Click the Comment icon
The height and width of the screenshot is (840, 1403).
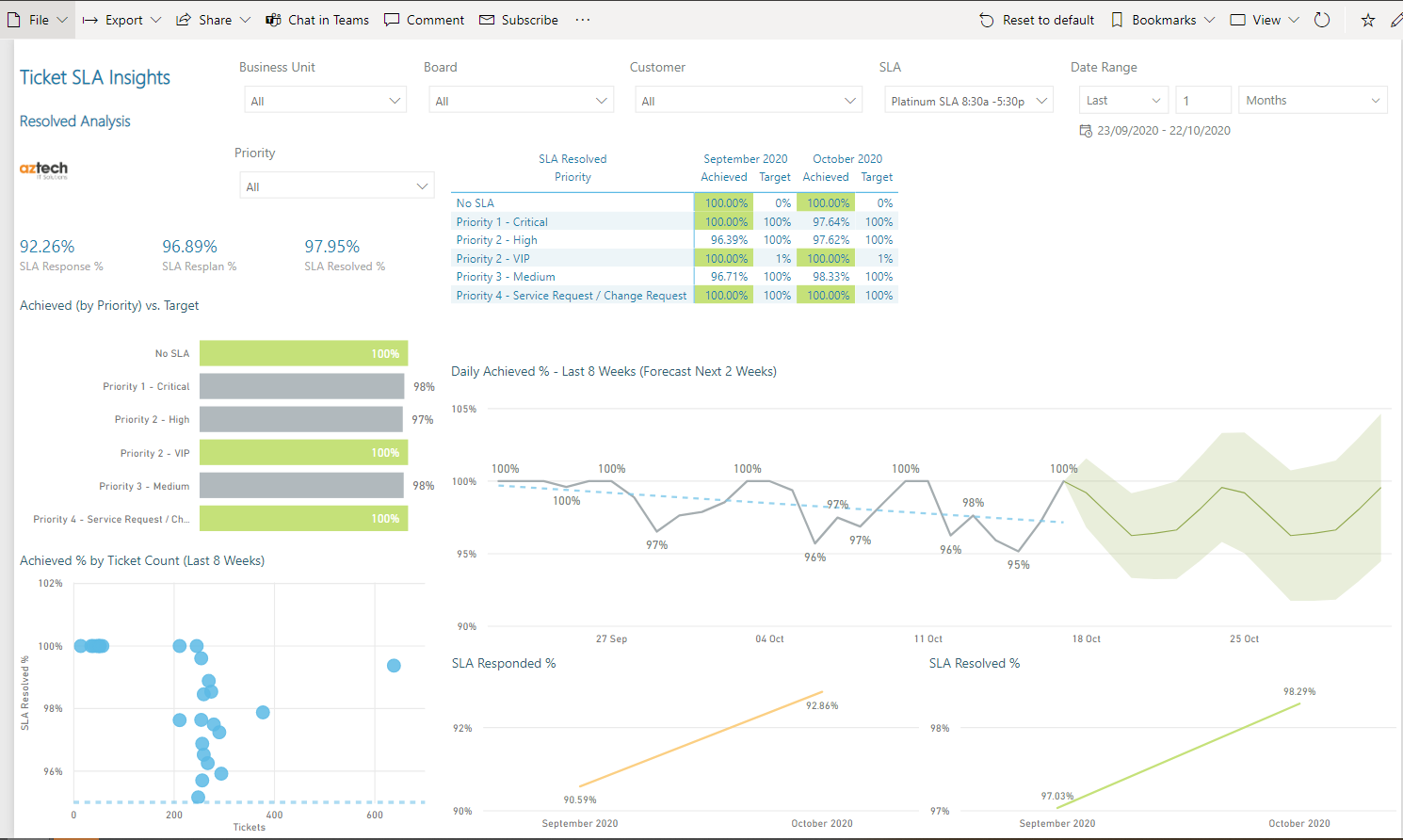(424, 19)
